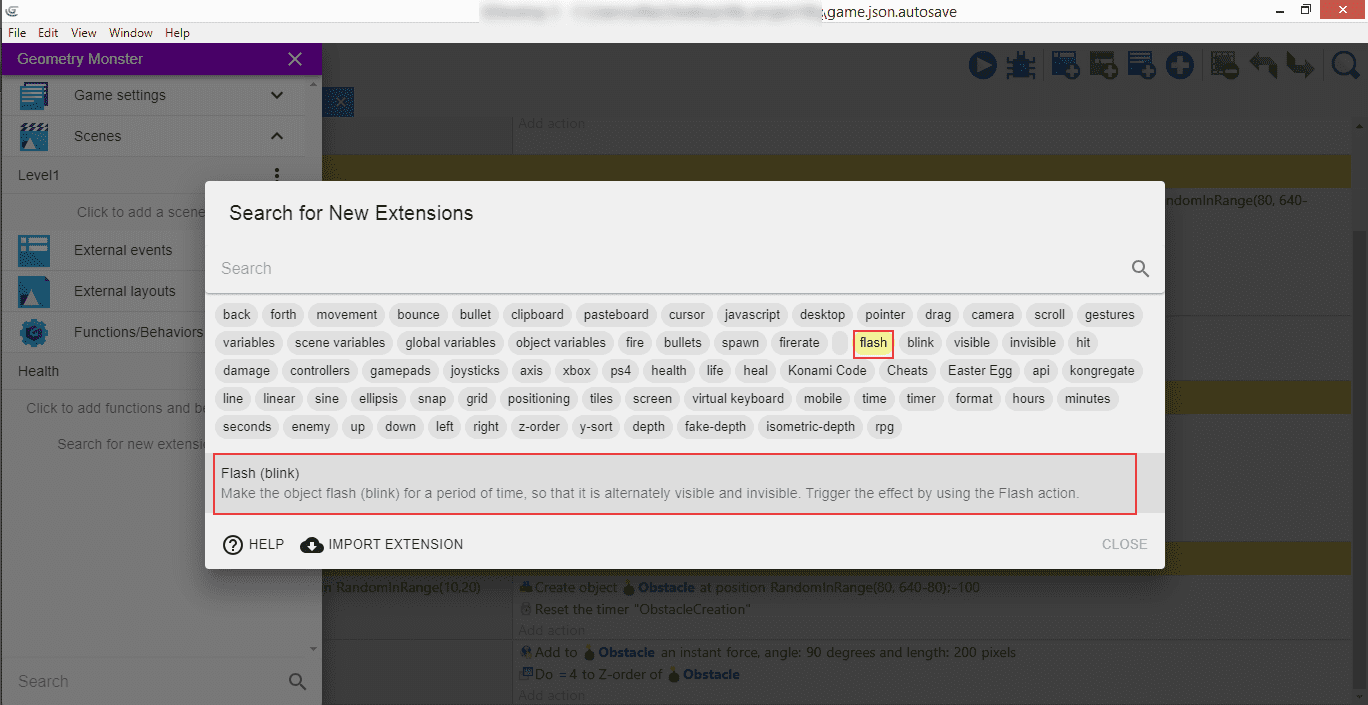This screenshot has width=1368, height=705.
Task: Click the circled plus add icon
Action: (x=1180, y=66)
